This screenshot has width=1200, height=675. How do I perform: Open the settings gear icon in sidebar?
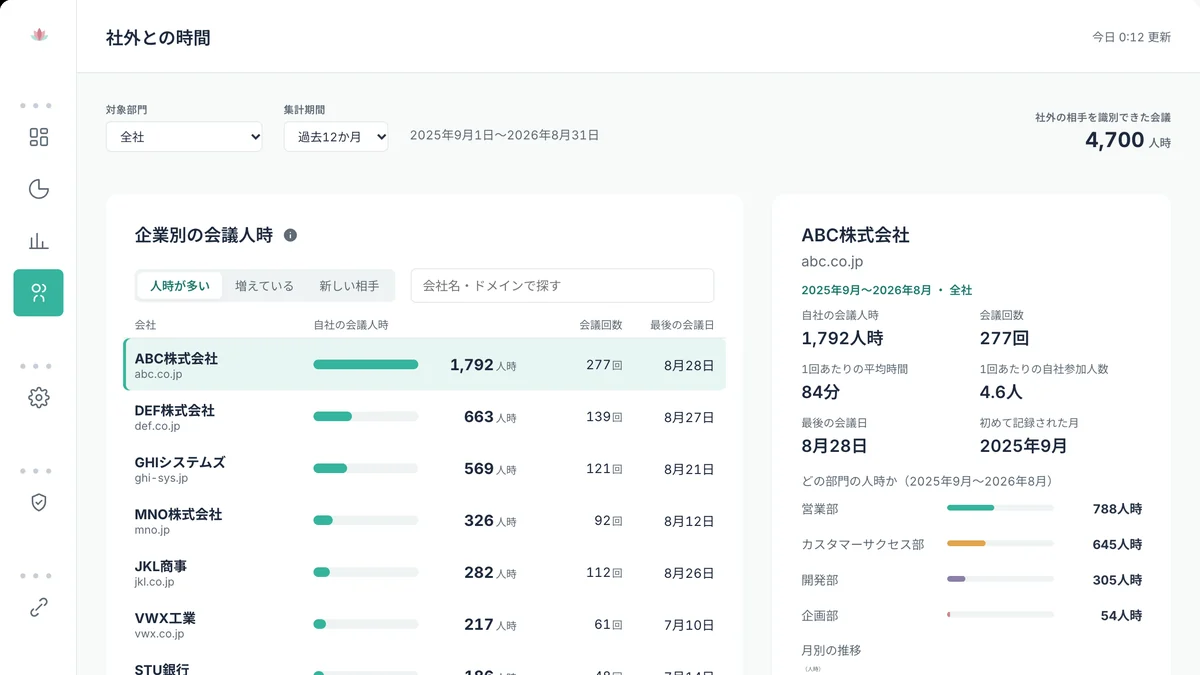click(39, 398)
